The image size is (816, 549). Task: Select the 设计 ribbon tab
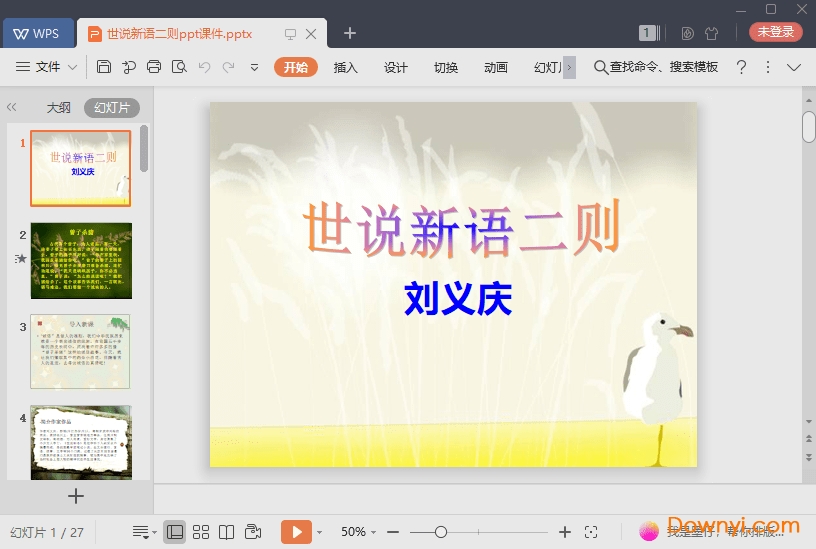[396, 67]
